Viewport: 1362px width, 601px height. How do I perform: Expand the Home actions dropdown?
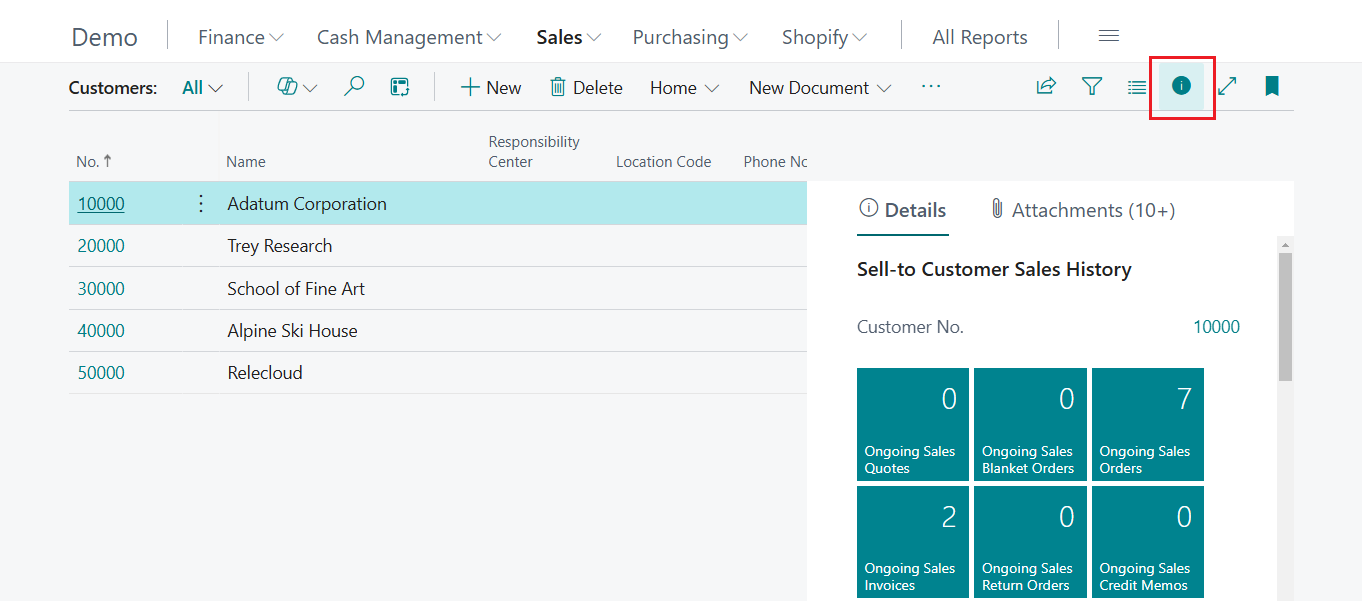coord(684,88)
